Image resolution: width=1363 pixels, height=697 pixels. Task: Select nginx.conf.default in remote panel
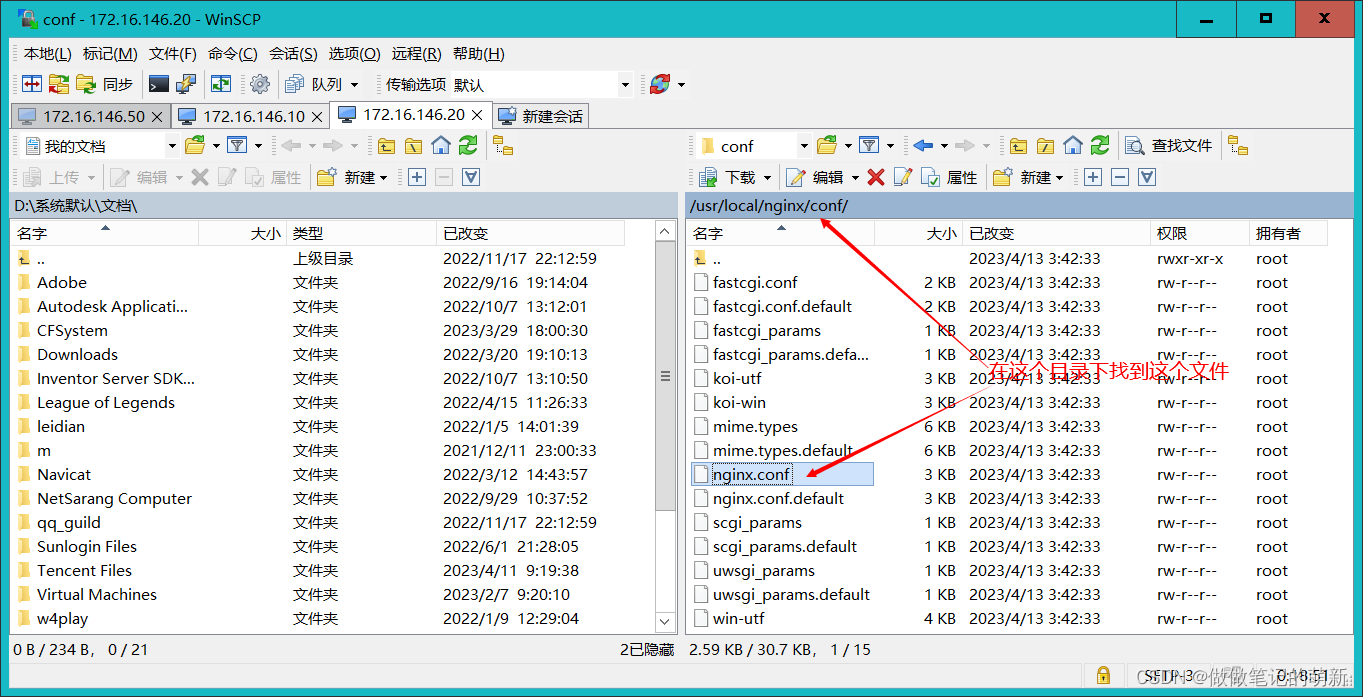click(x=778, y=498)
